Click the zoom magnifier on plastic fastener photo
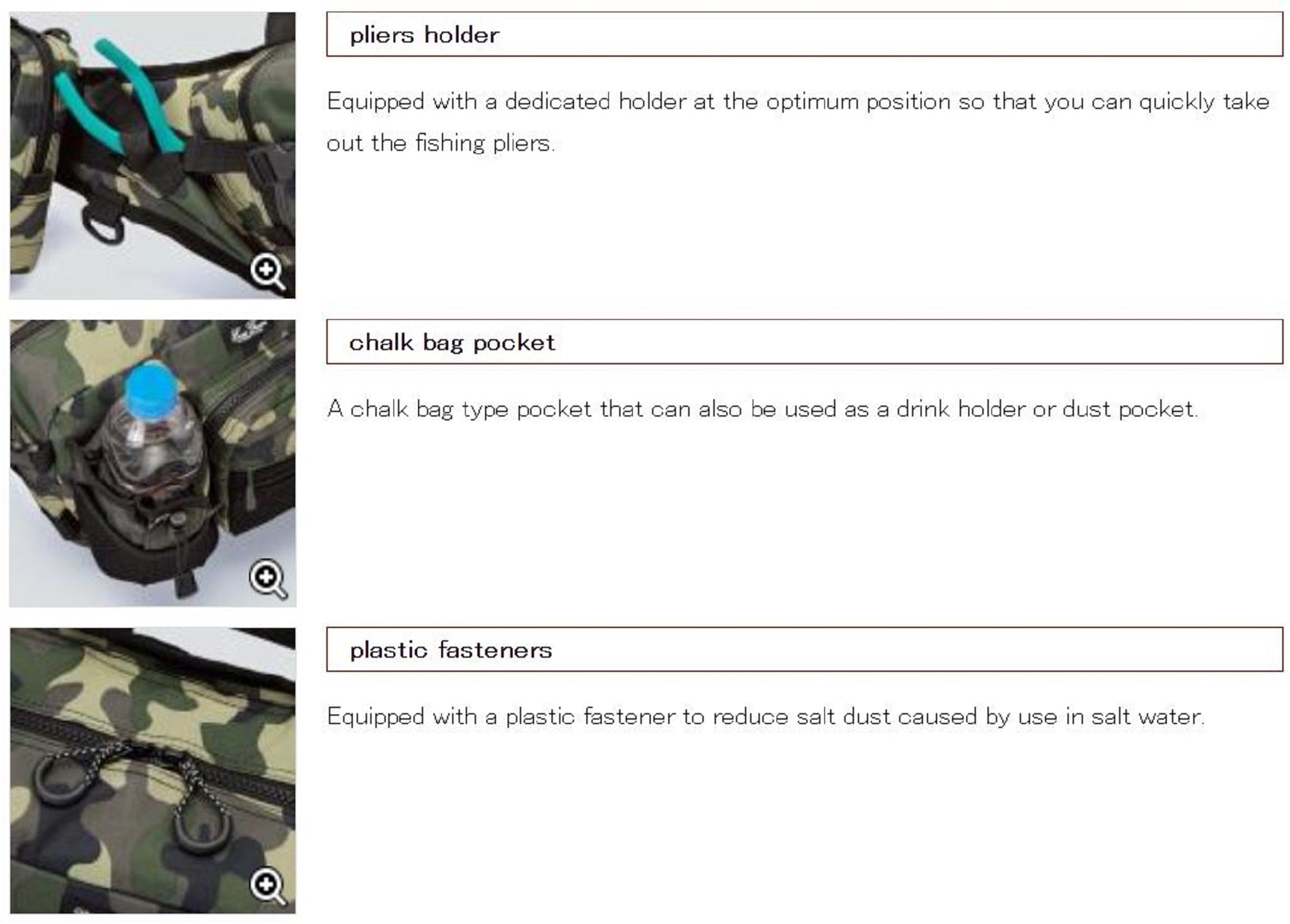This screenshot has height=924, width=1290. 268,886
